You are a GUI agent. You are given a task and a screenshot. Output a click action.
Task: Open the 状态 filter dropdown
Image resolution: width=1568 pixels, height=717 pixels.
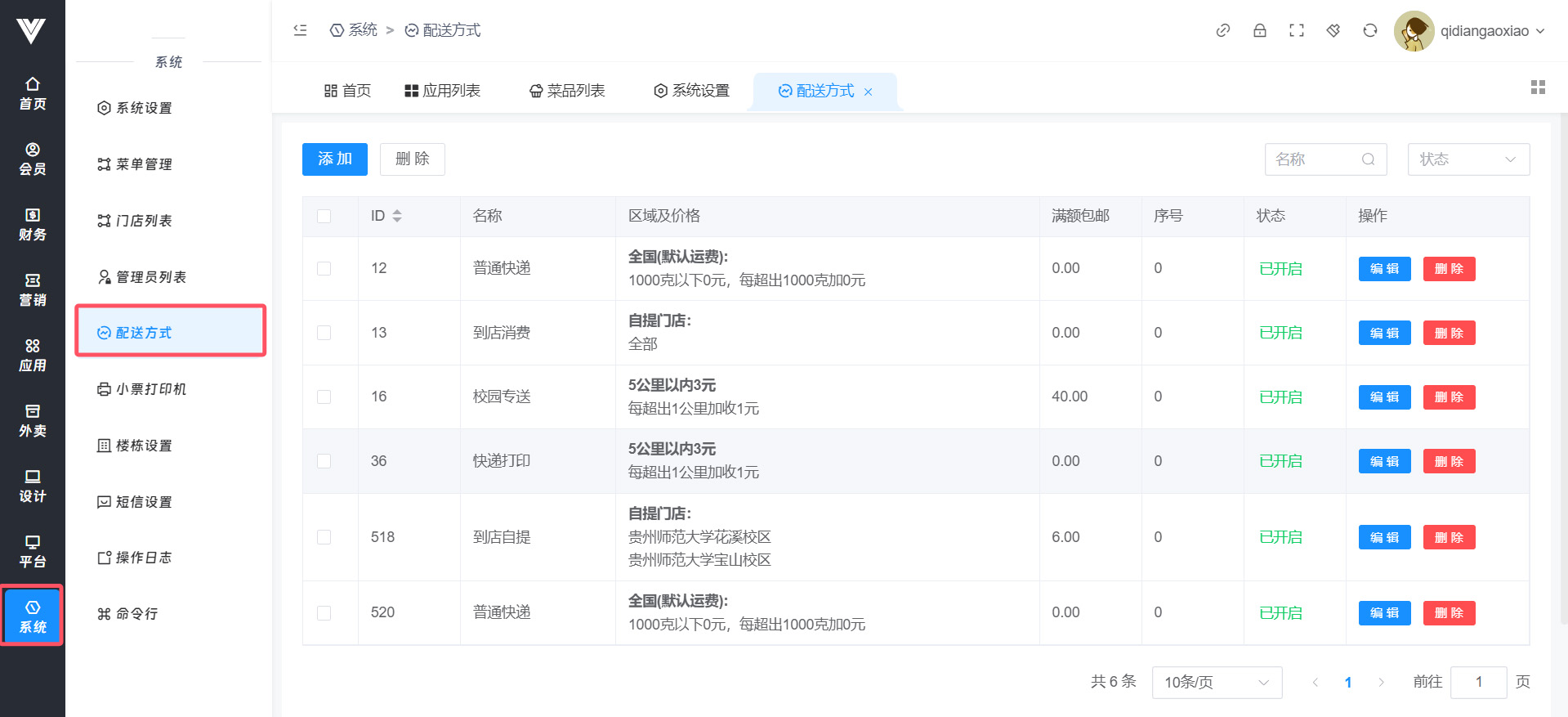tap(1467, 159)
